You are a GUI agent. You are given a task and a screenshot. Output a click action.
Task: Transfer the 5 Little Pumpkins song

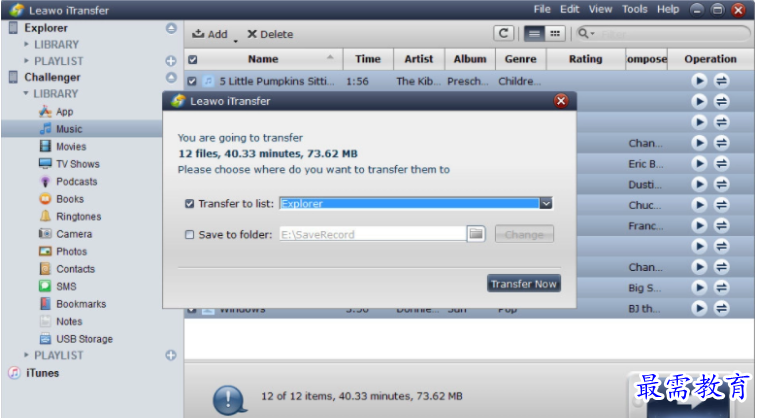click(721, 81)
